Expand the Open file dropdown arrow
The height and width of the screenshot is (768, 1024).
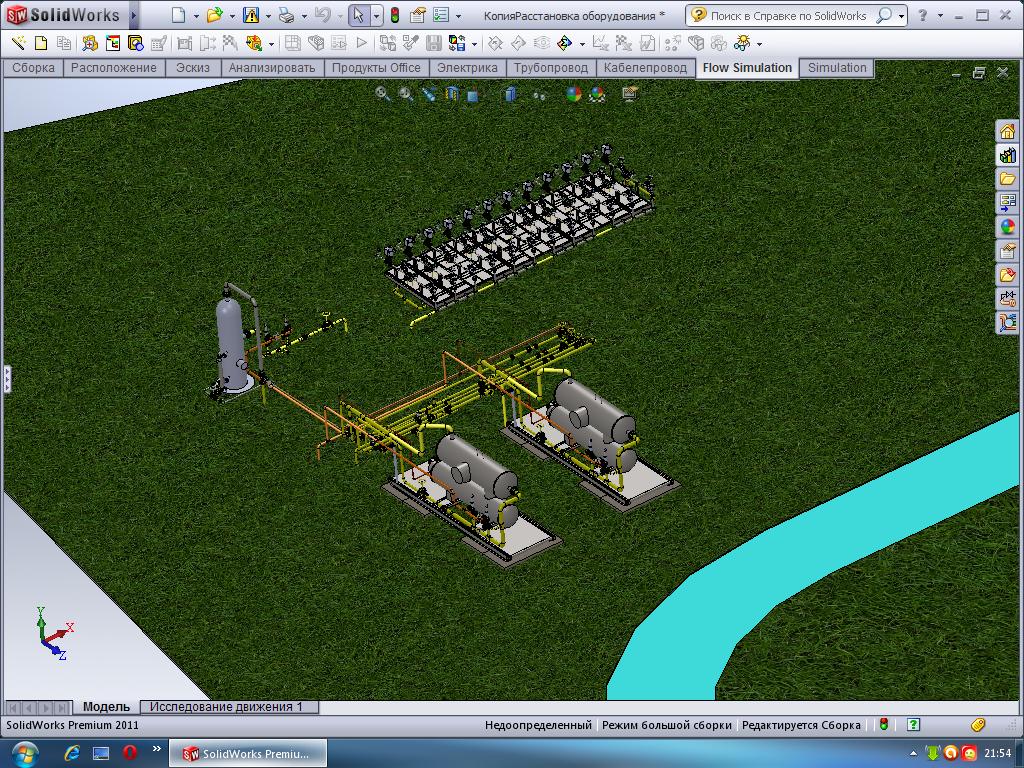(x=232, y=16)
